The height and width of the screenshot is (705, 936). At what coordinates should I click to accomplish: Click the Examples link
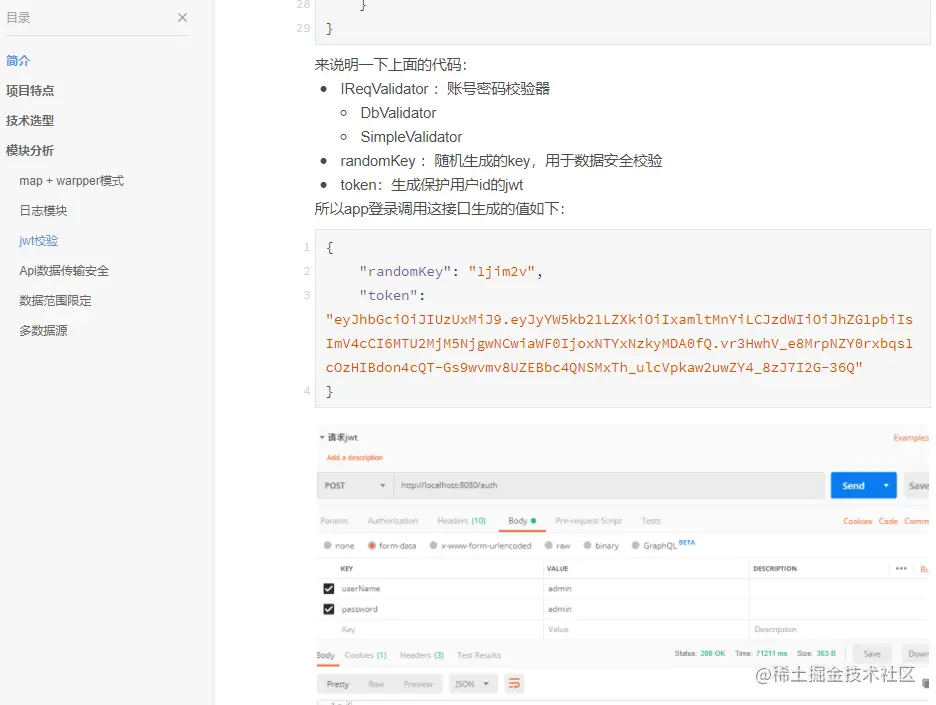pyautogui.click(x=911, y=438)
